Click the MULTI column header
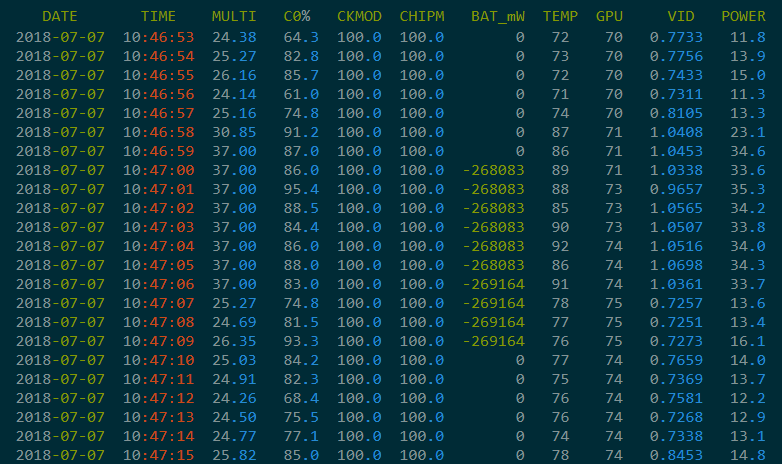This screenshot has width=782, height=464. pyautogui.click(x=234, y=16)
